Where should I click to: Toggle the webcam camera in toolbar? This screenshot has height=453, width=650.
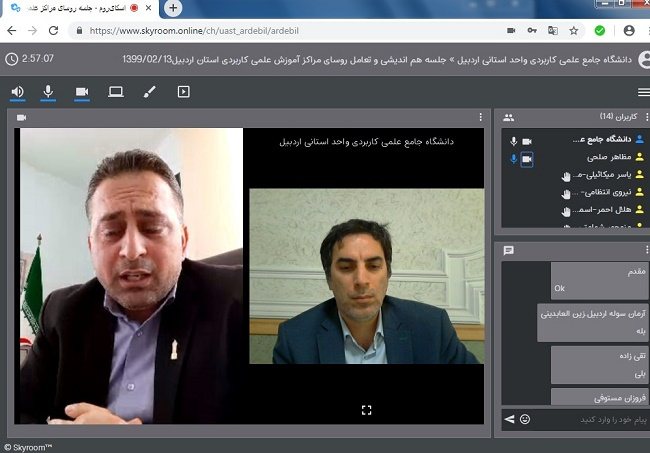pyautogui.click(x=82, y=92)
